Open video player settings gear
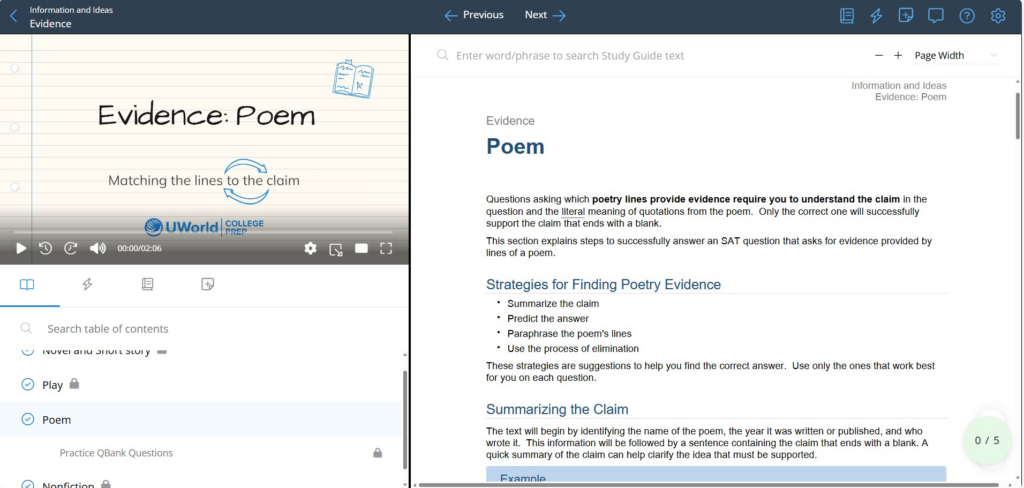 tap(310, 248)
